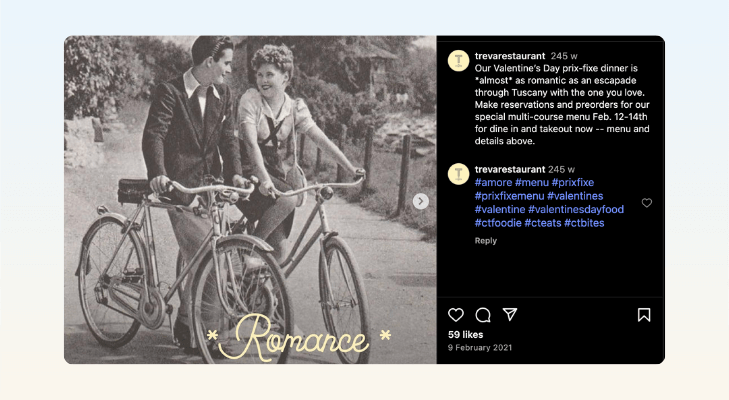Open the #valentine hashtag
Viewport: 729px width, 400px height.
click(500, 209)
